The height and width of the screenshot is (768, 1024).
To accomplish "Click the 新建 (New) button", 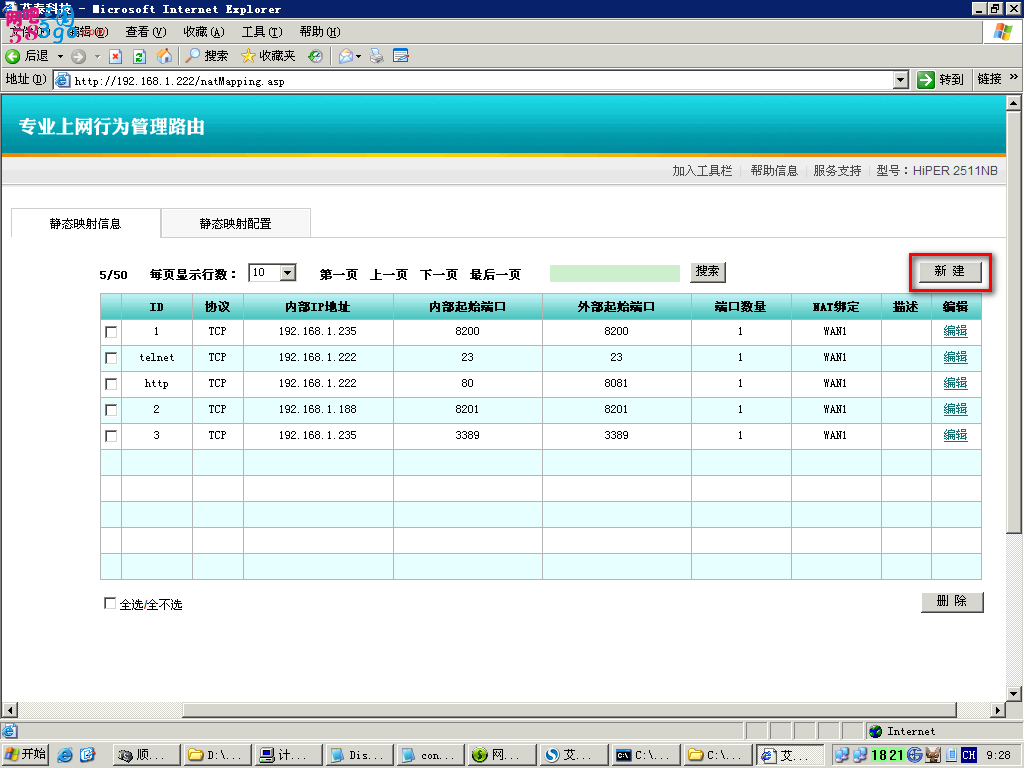I will (950, 271).
